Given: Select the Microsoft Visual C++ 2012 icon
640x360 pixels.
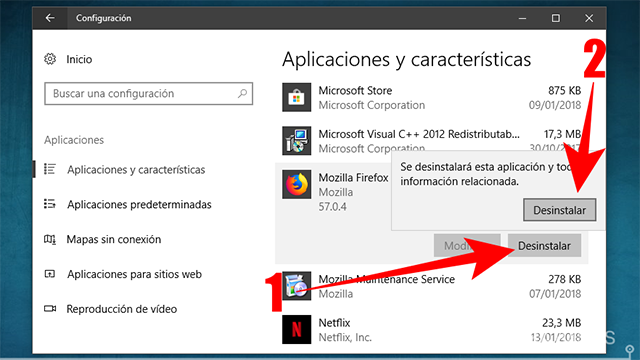Looking at the screenshot, I should (296, 141).
